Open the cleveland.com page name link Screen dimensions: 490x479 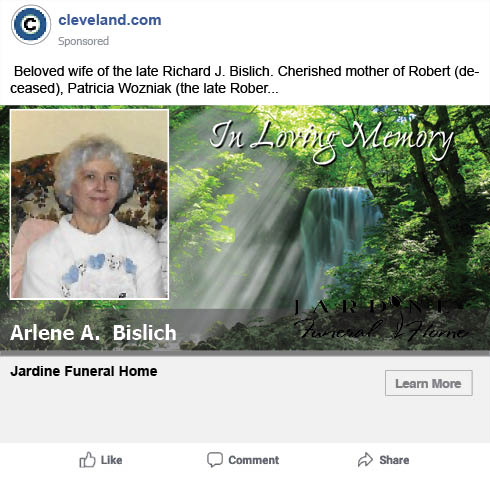[x=110, y=20]
